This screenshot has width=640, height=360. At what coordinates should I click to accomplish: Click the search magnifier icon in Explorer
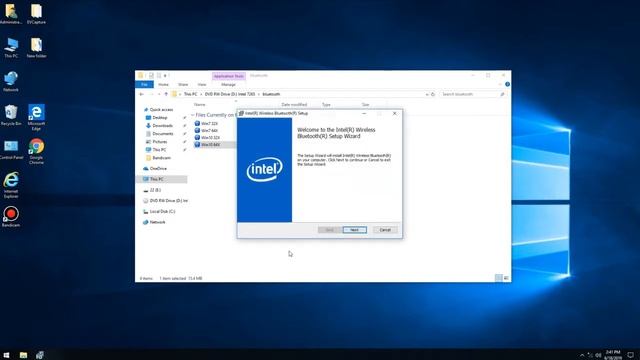502,94
